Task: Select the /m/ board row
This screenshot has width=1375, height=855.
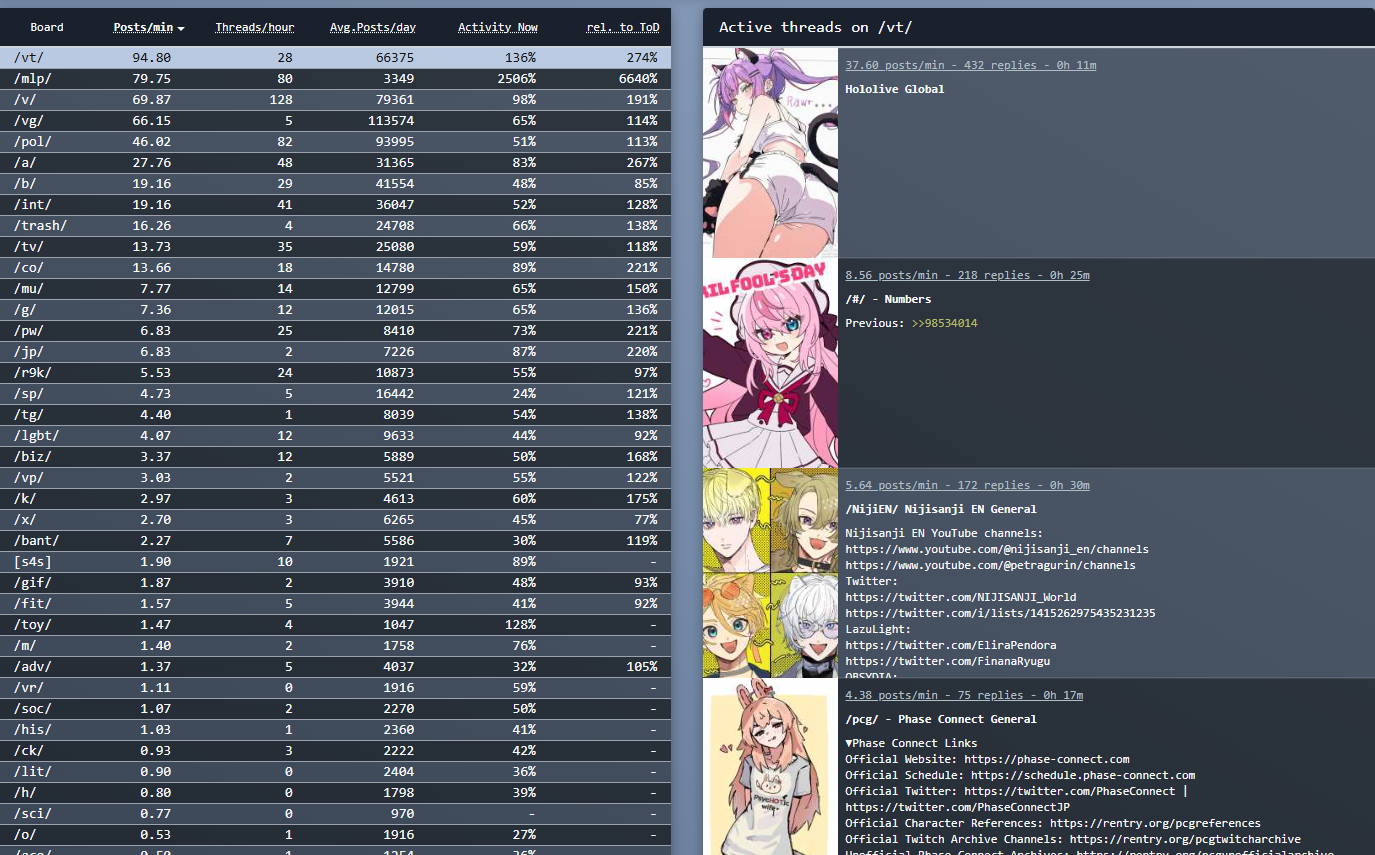Action: coord(336,645)
